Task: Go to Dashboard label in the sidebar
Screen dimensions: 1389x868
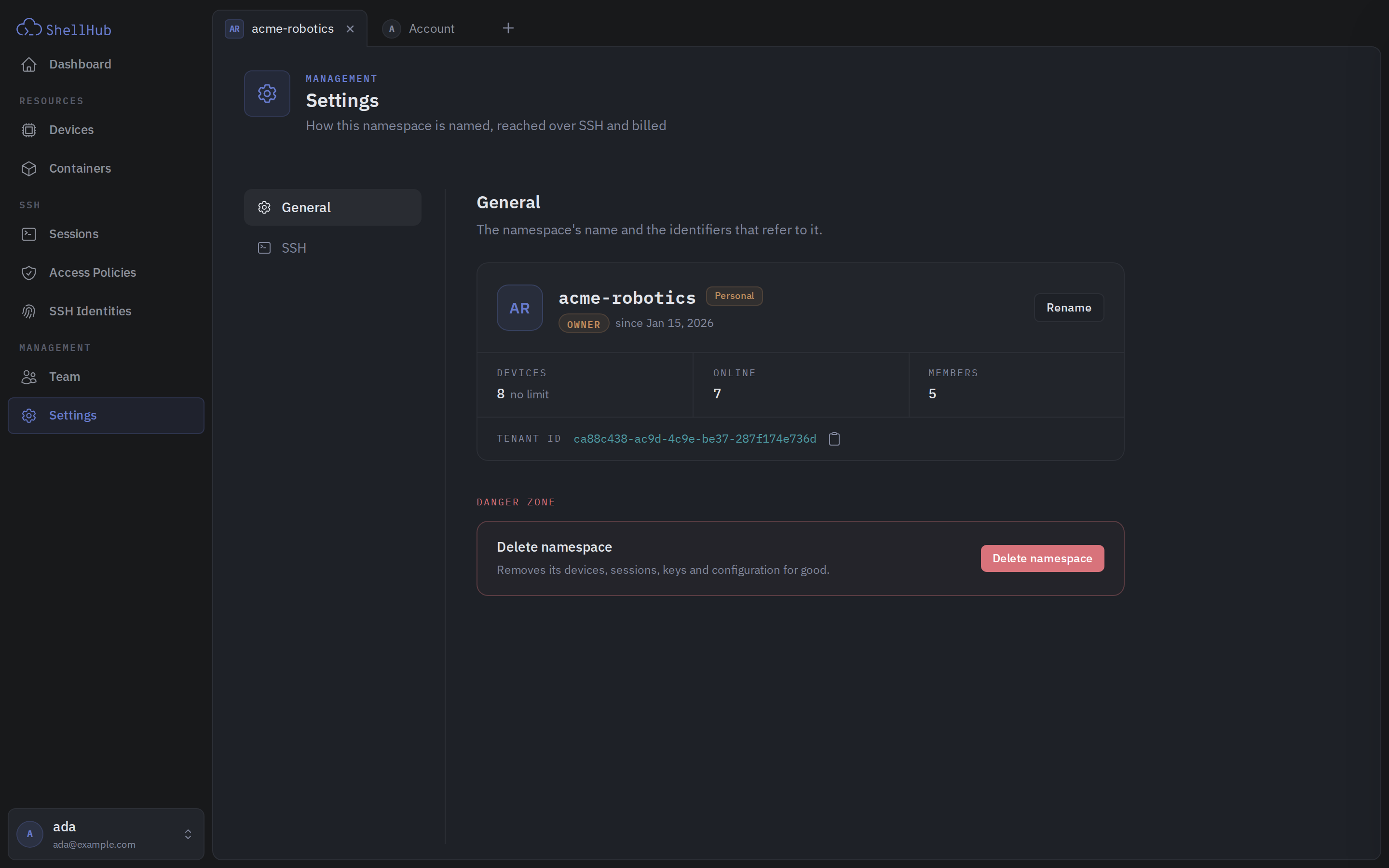Action: [x=81, y=64]
